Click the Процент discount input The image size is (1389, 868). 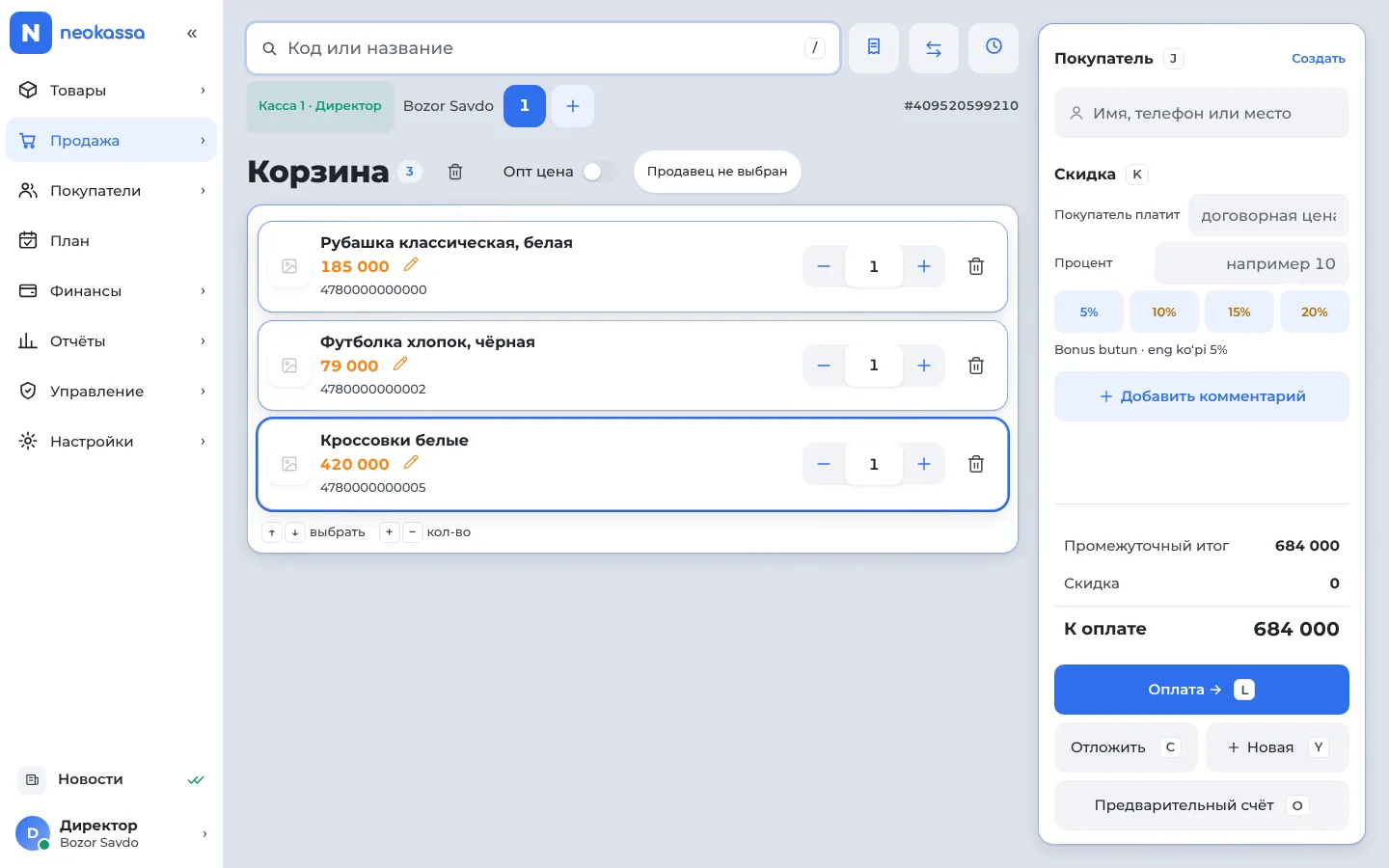[1252, 263]
